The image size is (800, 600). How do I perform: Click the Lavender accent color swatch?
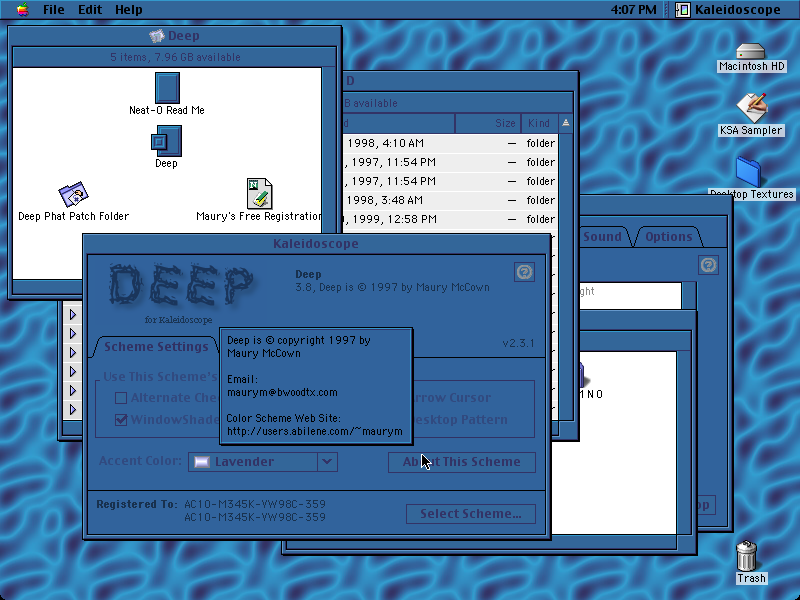tap(202, 462)
